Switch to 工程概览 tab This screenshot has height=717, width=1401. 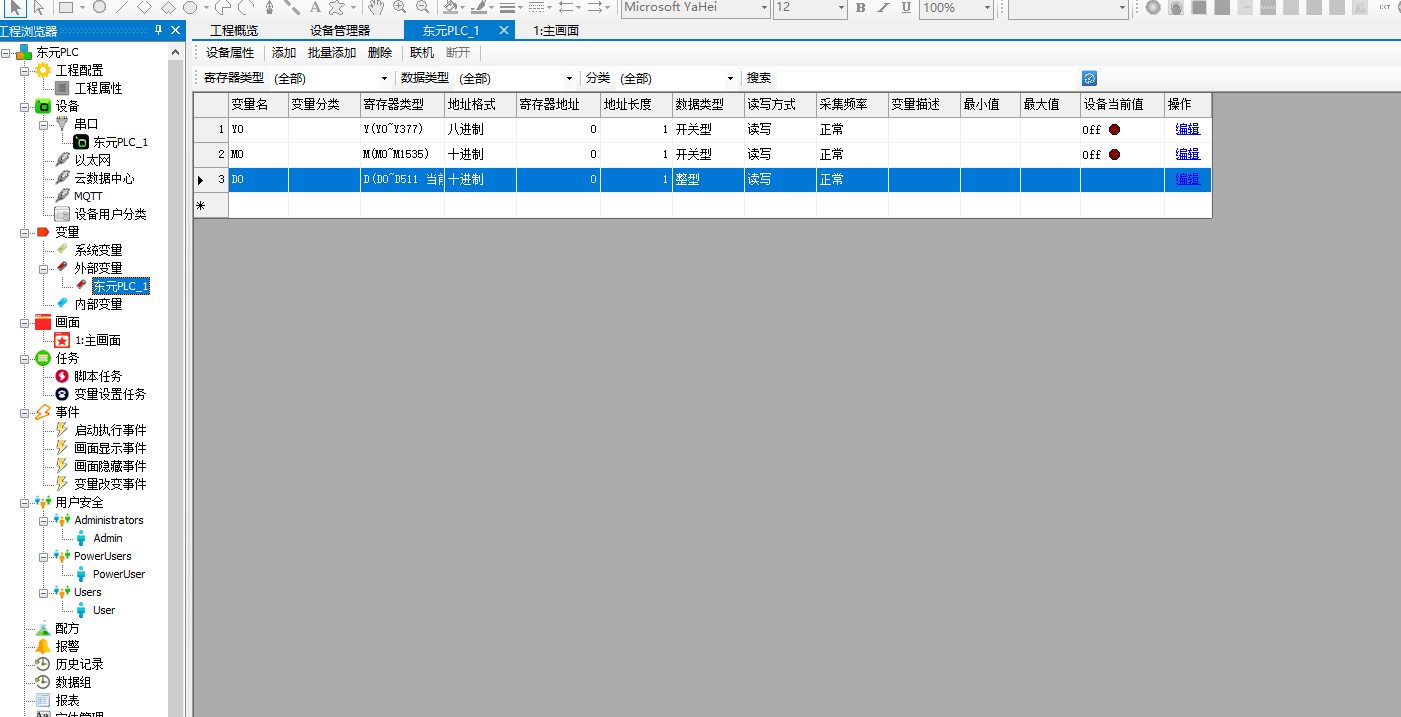click(234, 30)
